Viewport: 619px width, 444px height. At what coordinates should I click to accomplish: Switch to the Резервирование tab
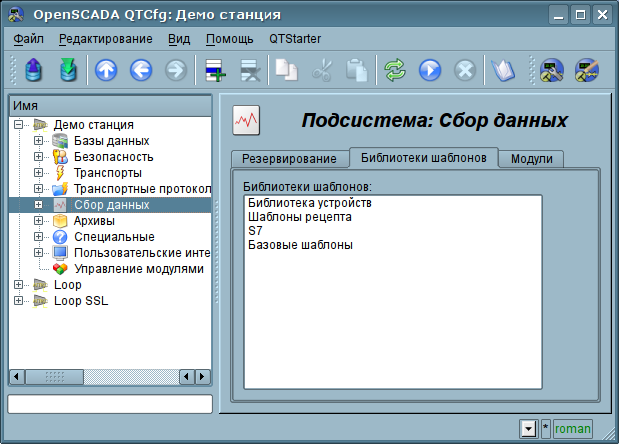[289, 159]
